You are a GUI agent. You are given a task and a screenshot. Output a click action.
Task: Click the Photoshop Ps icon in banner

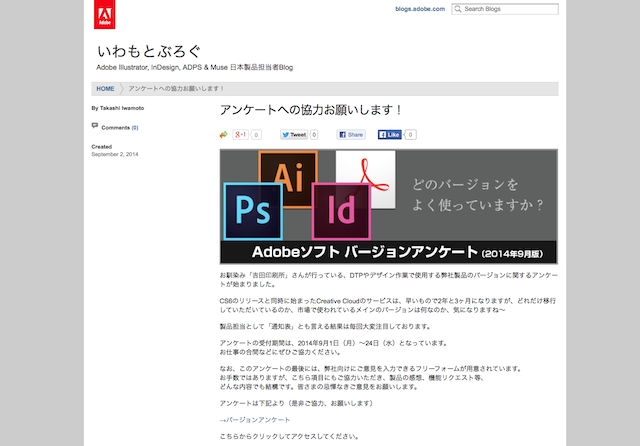(253, 211)
